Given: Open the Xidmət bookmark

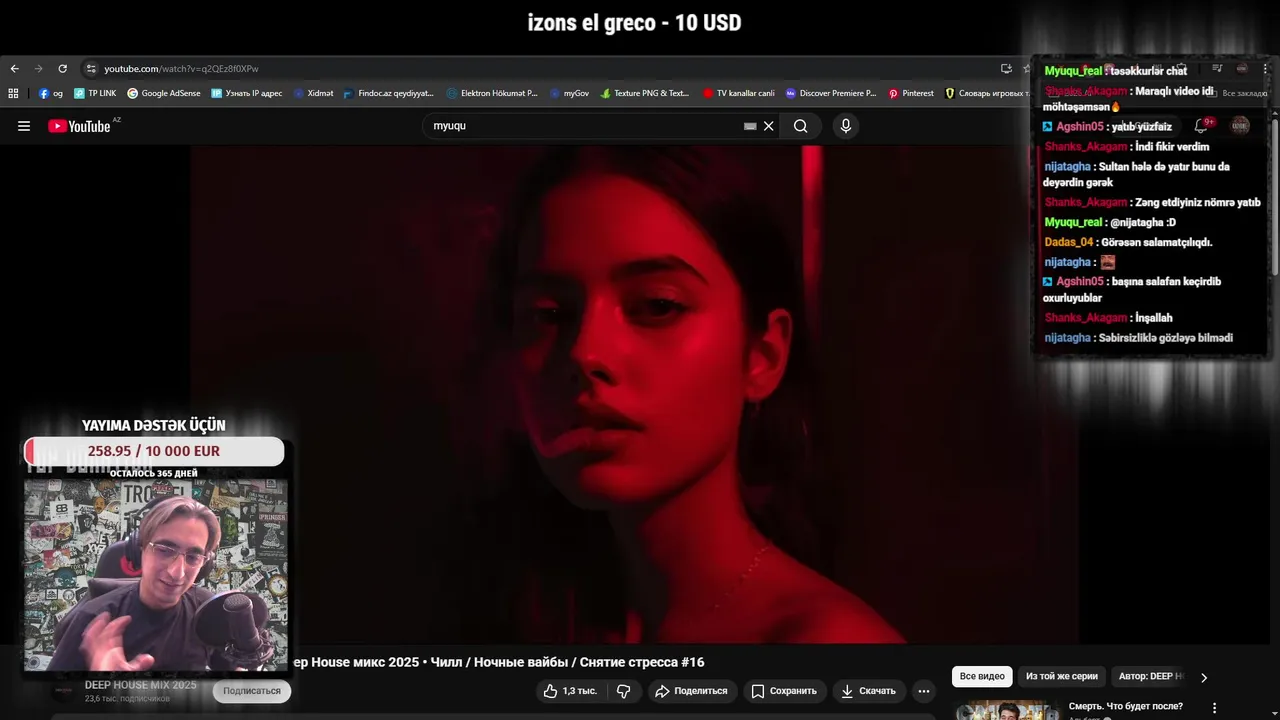Looking at the screenshot, I should [314, 93].
